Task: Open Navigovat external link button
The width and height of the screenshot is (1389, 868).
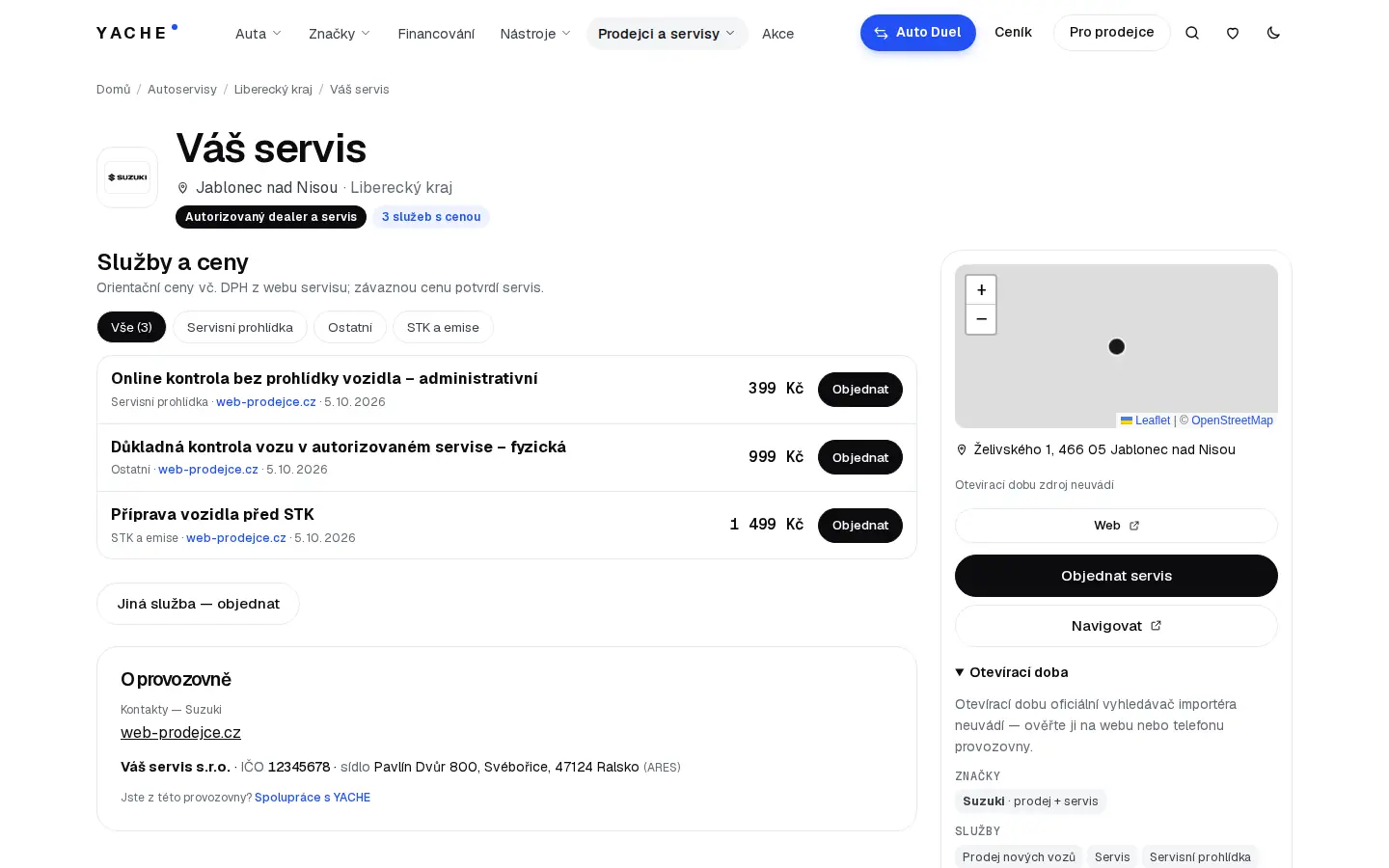Action: [x=1116, y=626]
